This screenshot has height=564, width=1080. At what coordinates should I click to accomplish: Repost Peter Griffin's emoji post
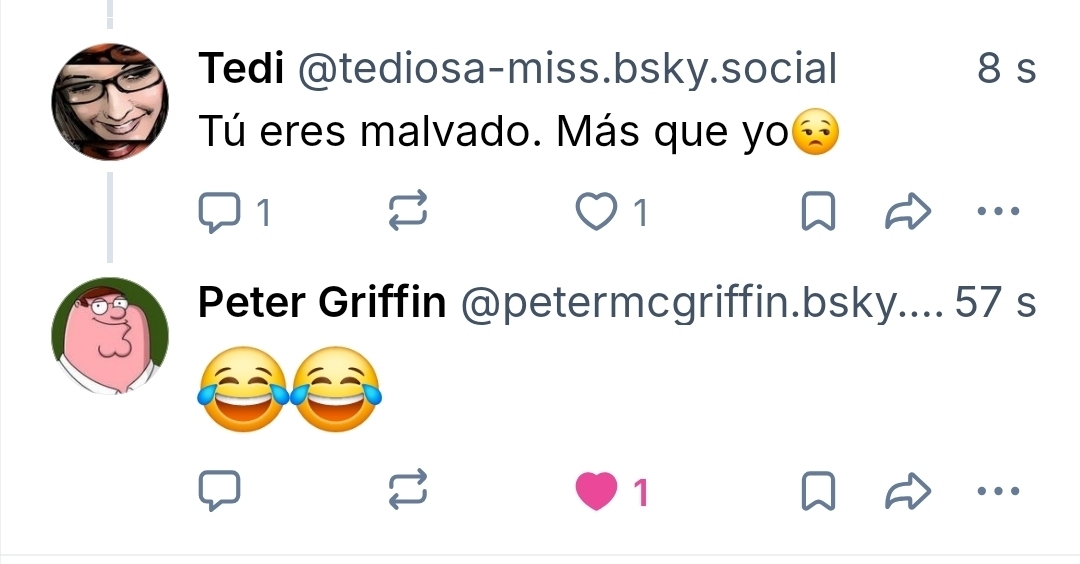[408, 490]
